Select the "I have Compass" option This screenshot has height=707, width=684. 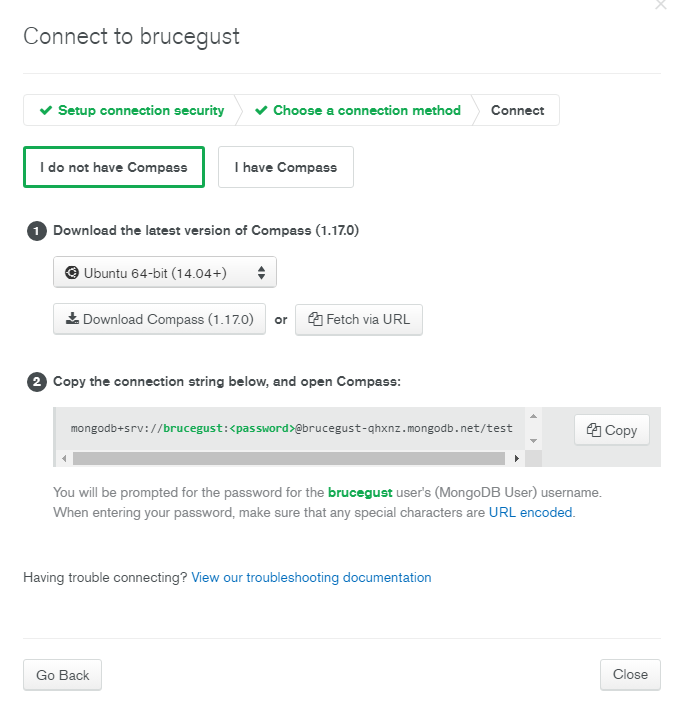point(286,167)
